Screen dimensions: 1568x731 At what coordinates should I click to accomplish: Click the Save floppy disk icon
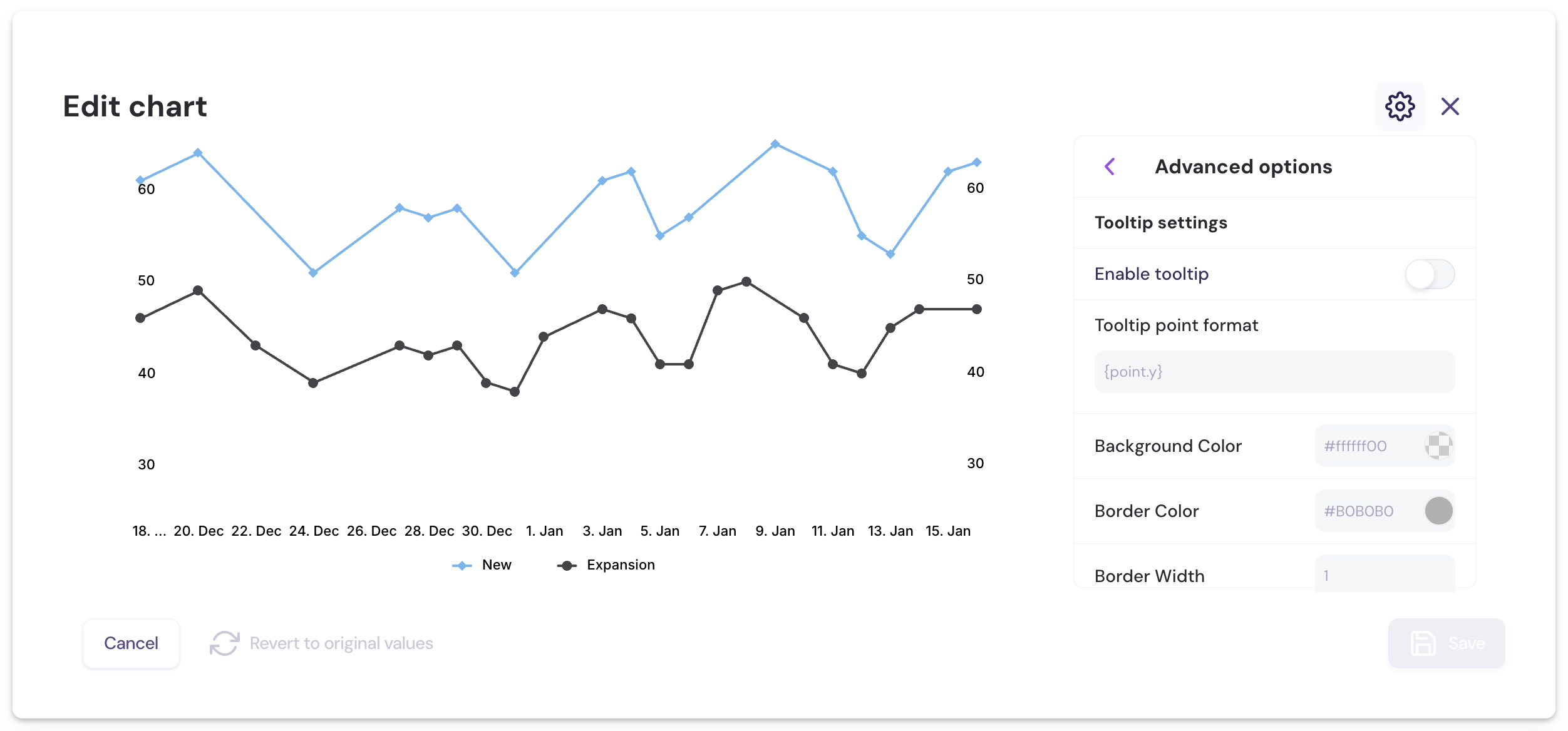click(x=1423, y=643)
